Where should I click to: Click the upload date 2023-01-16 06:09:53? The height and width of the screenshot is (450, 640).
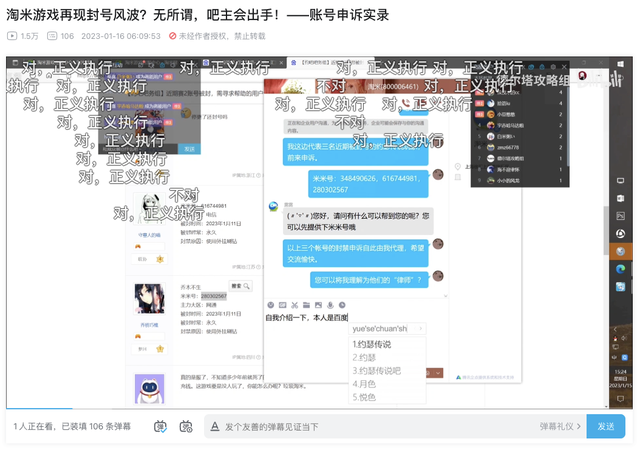[x=121, y=36]
